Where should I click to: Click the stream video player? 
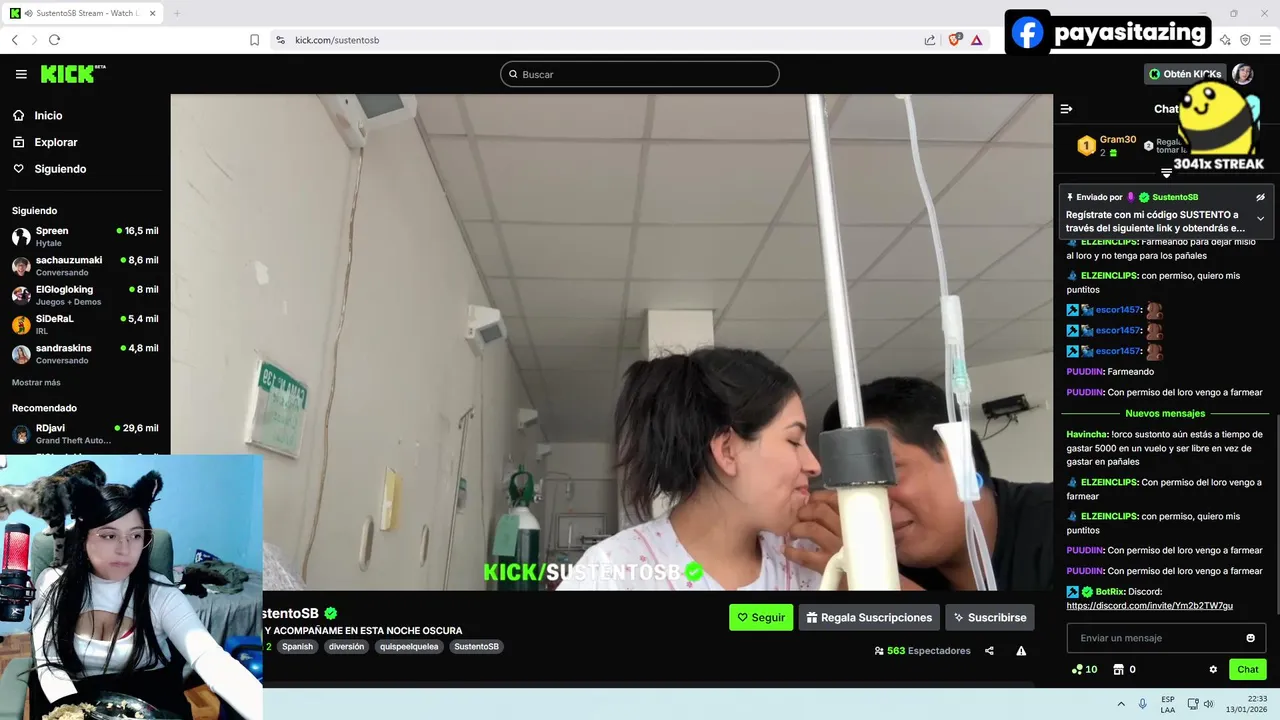(611, 342)
